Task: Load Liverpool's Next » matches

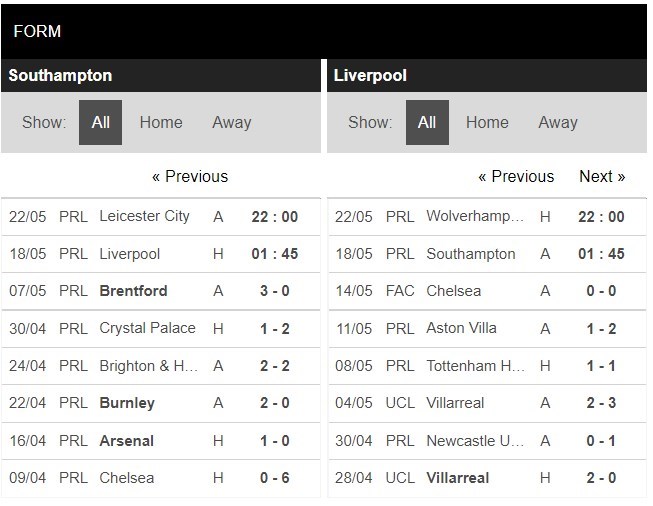Action: point(602,176)
